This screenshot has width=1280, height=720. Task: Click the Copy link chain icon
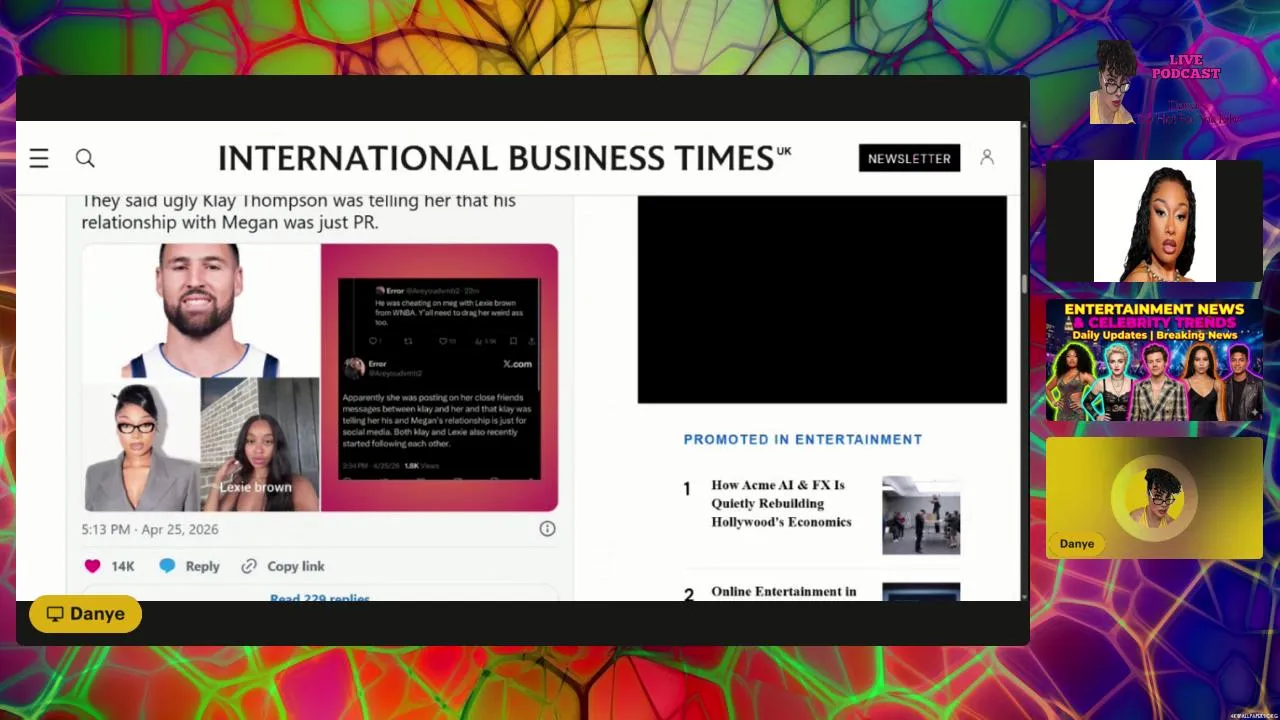coord(249,566)
